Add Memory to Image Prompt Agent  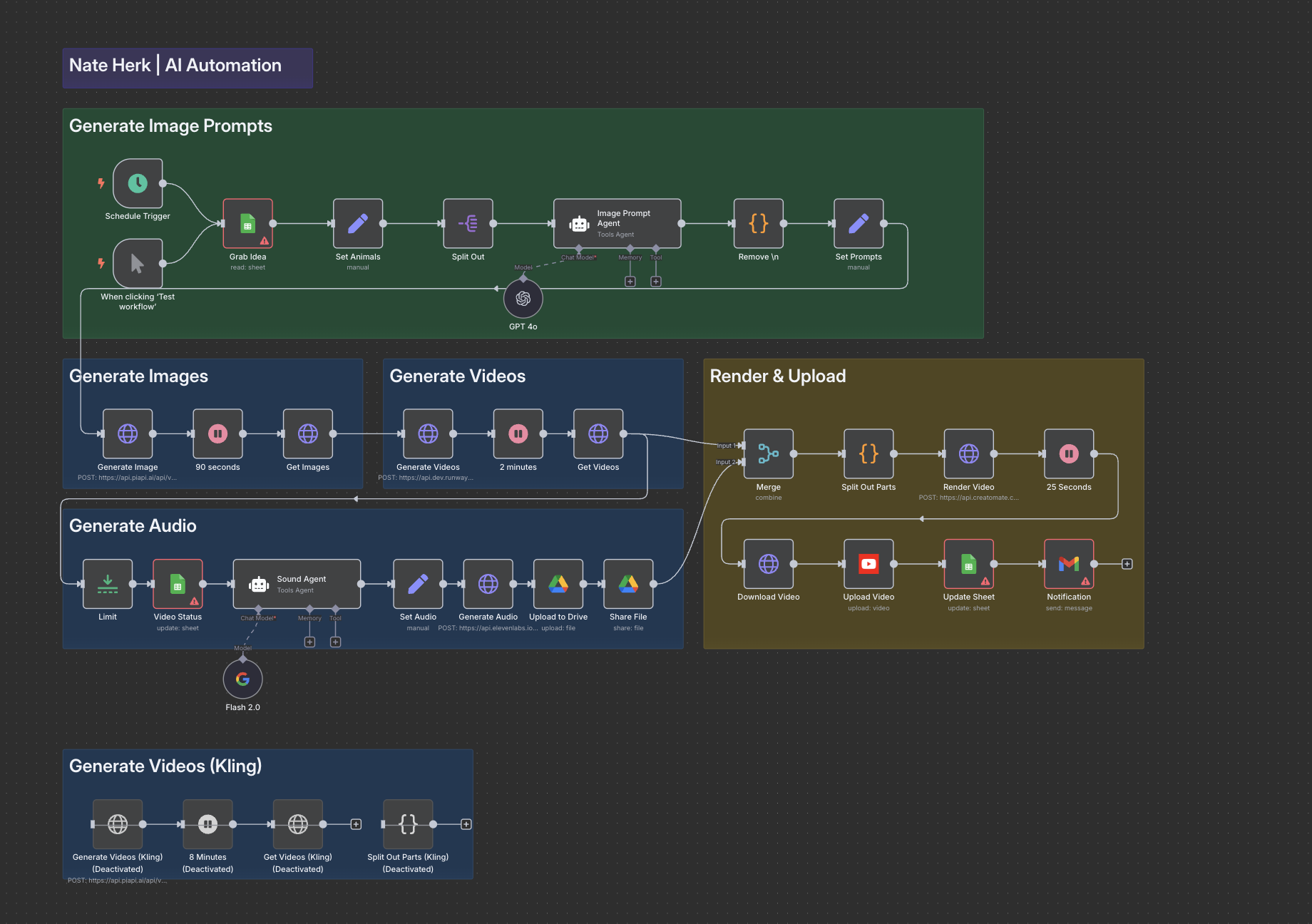[630, 282]
